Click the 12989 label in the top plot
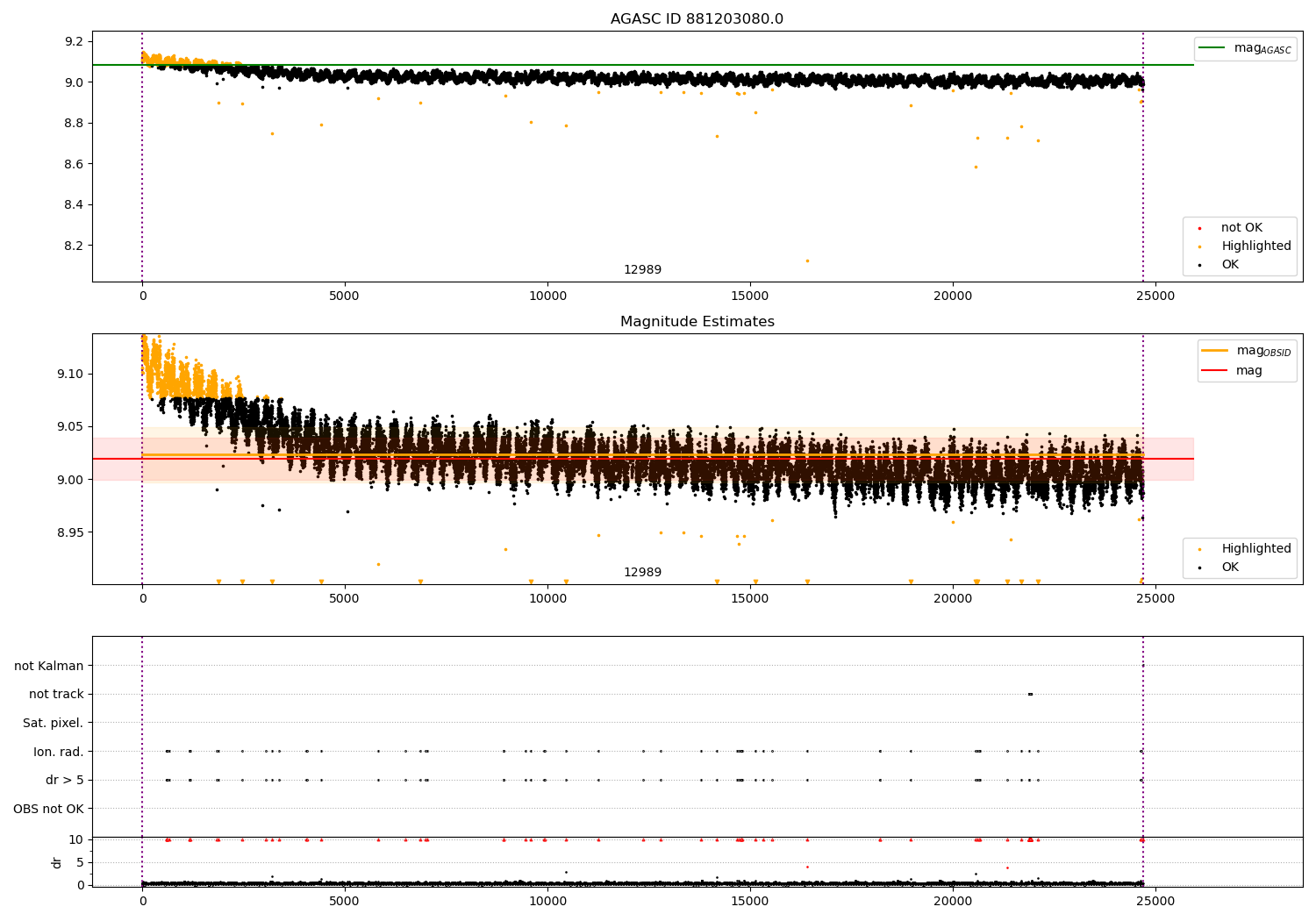Screen dimensions: 1316x921 642,270
